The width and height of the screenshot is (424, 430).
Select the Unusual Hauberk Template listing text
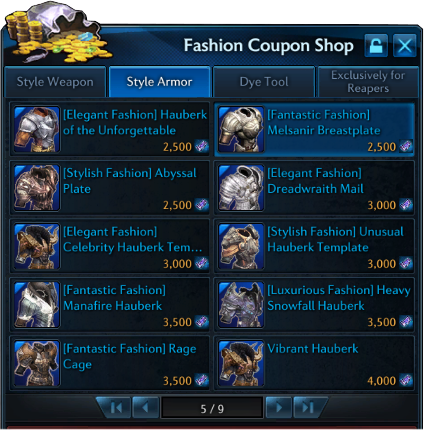point(335,239)
